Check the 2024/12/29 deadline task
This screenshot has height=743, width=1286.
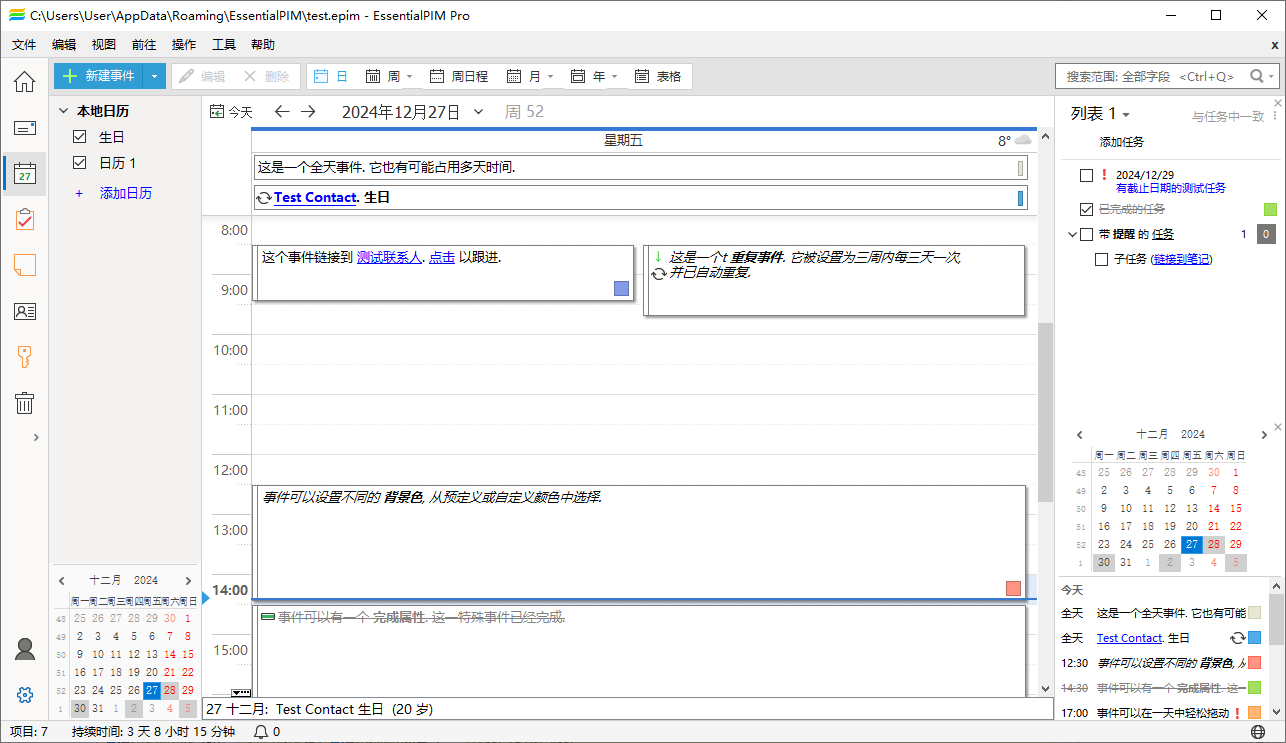click(1087, 175)
